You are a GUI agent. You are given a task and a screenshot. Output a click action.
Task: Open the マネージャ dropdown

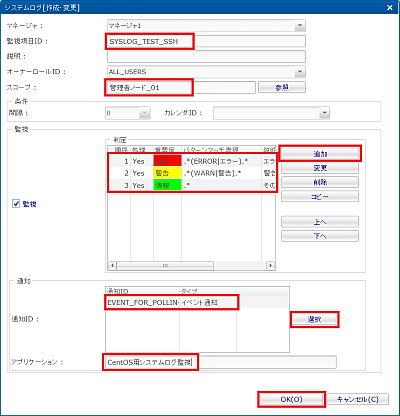[x=300, y=25]
